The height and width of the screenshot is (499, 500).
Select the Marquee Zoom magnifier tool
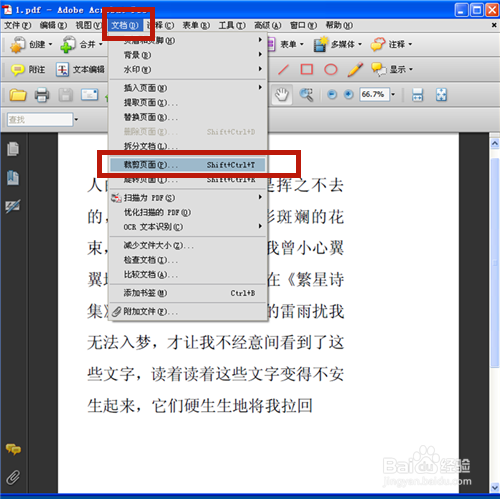306,95
